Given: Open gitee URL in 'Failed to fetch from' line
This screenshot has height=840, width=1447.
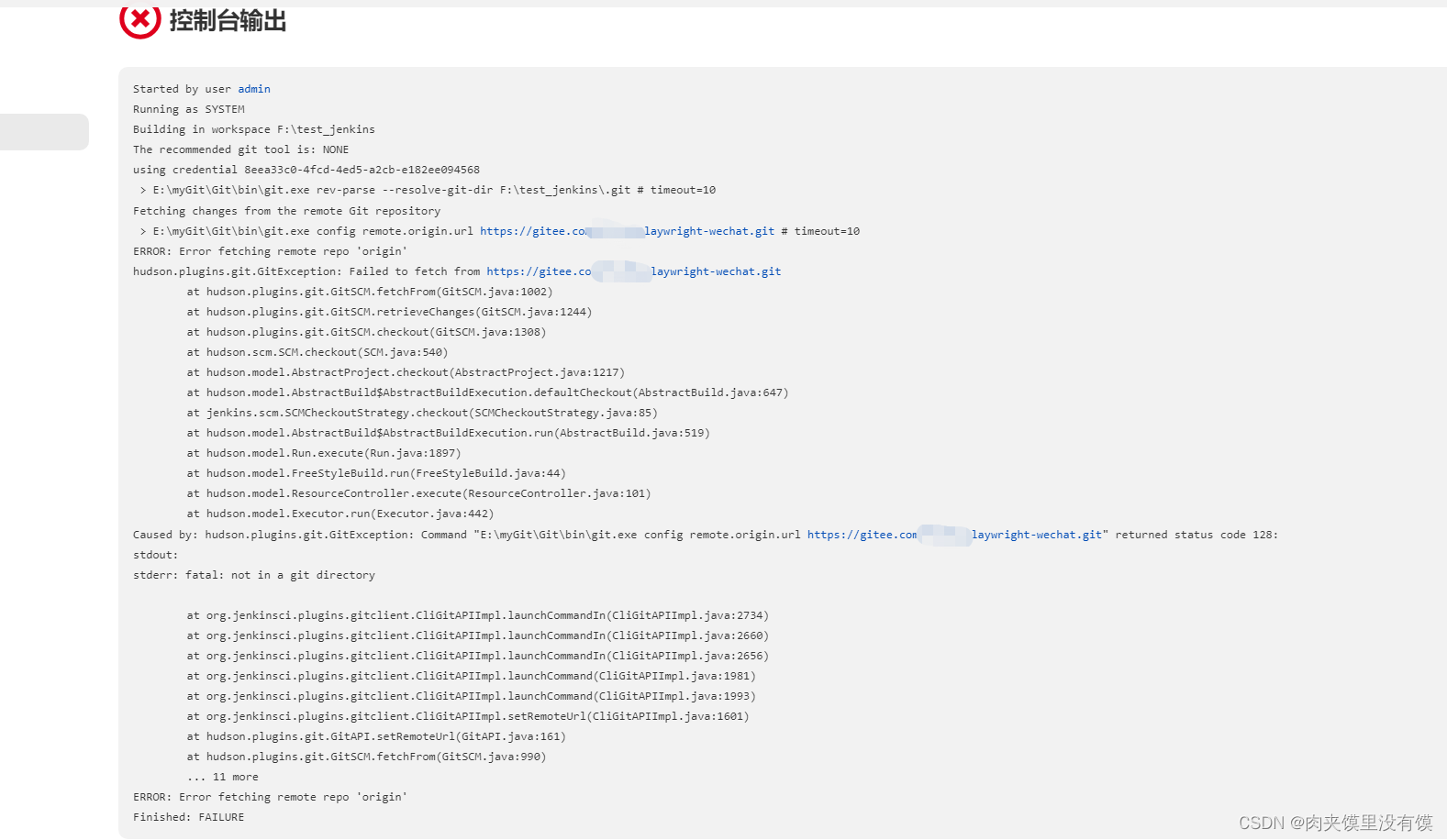Looking at the screenshot, I should [633, 271].
